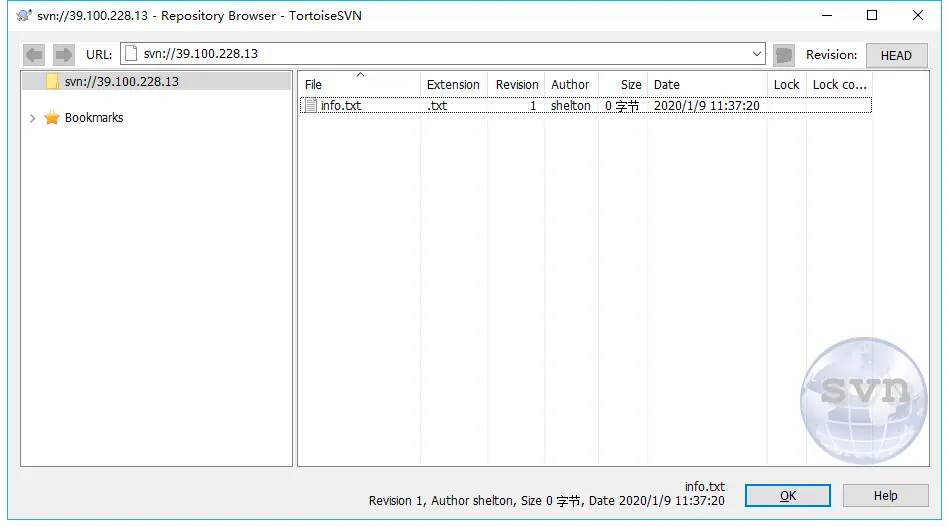Image resolution: width=949 pixels, height=527 pixels.
Task: Click the go-to-URL icon beside Revision
Action: [784, 55]
